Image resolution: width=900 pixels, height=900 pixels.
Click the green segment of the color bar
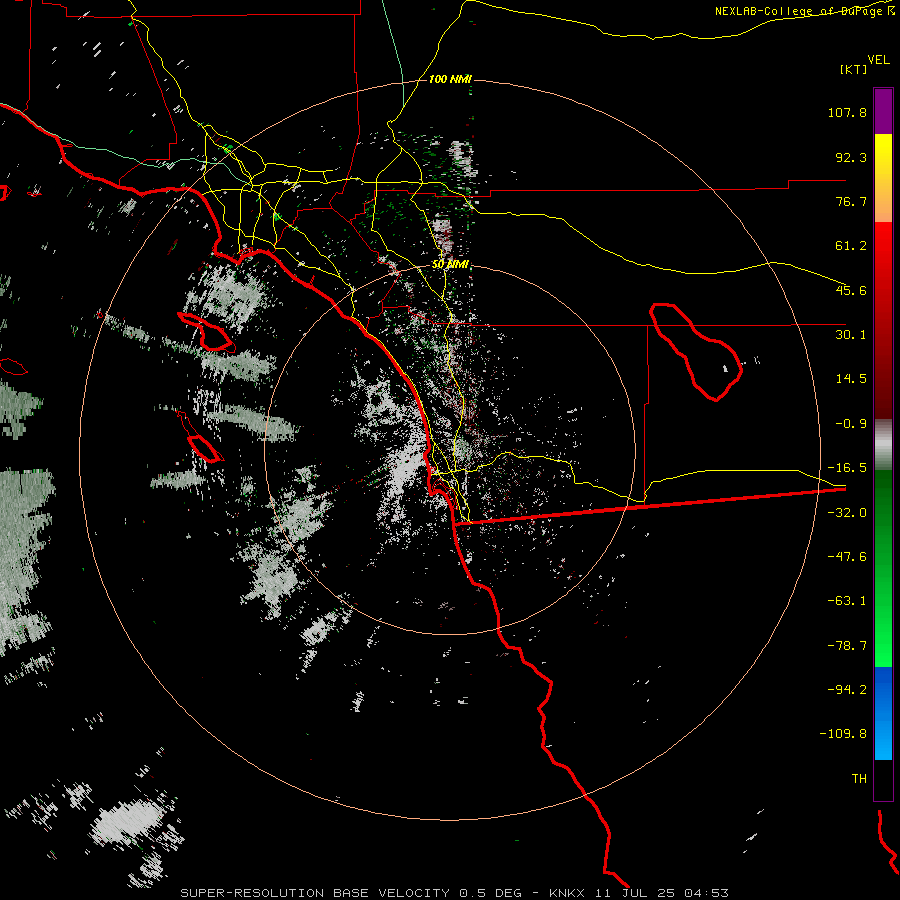point(883,568)
